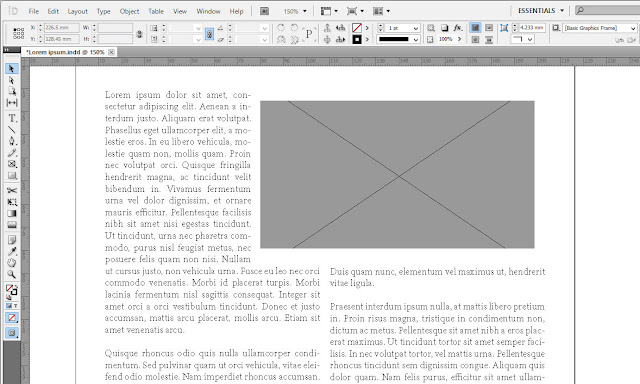Open the ESSENTIALS workspace dropdown

tap(541, 11)
